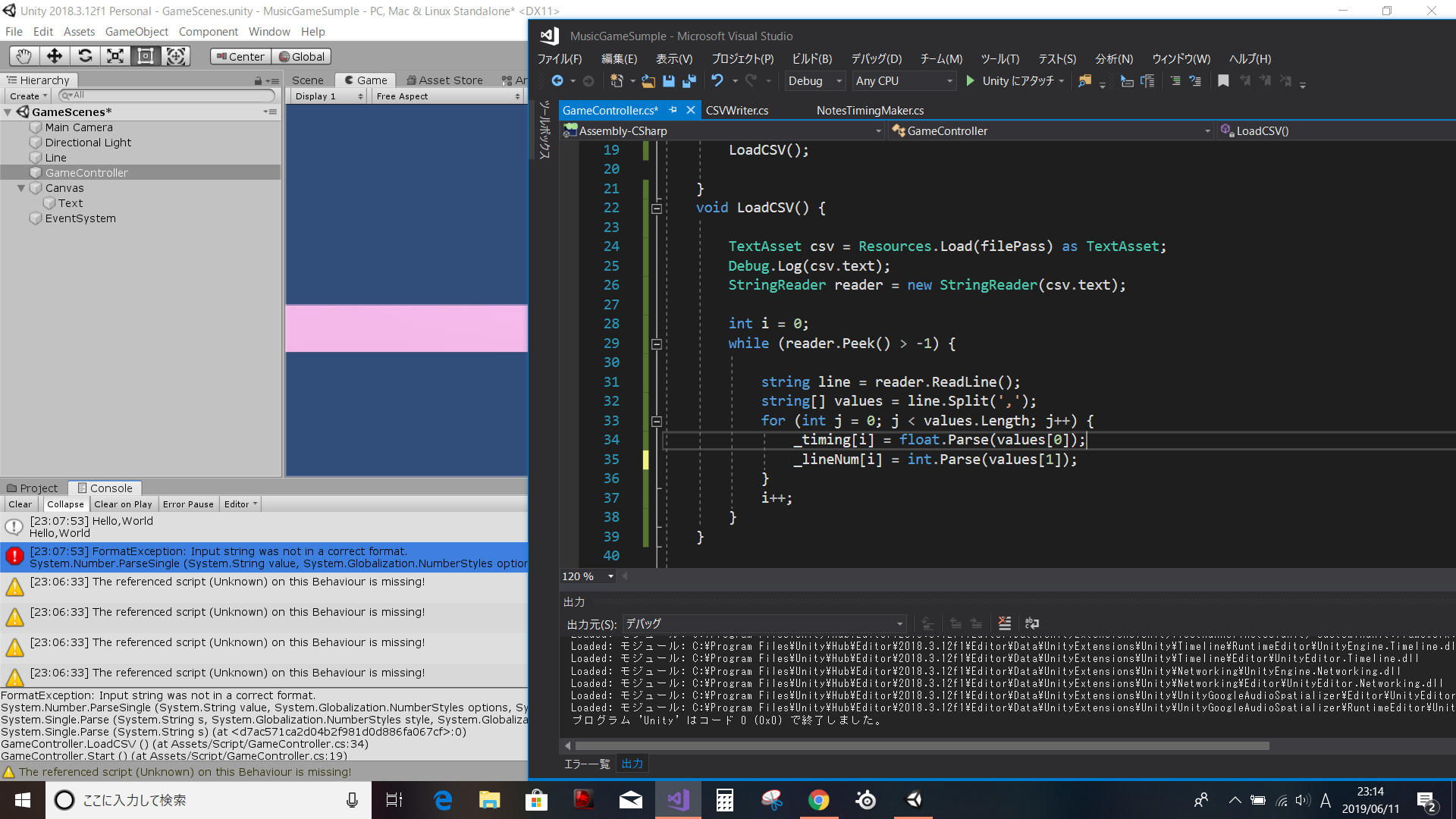This screenshot has height=819, width=1456.
Task: Select the combined Transform tool in Unity
Action: [x=176, y=56]
